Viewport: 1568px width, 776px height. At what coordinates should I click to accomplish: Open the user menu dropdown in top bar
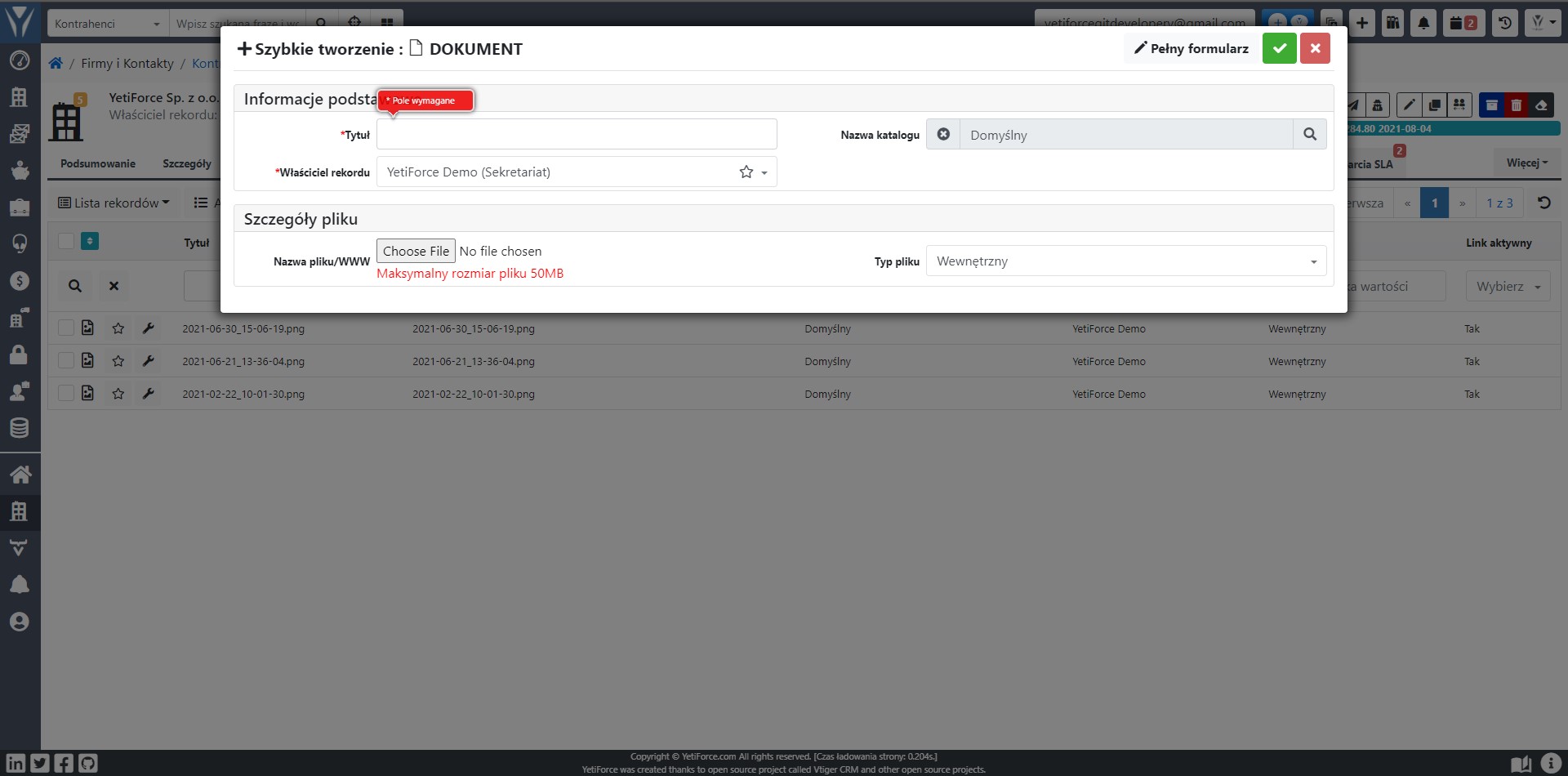[x=1543, y=23]
